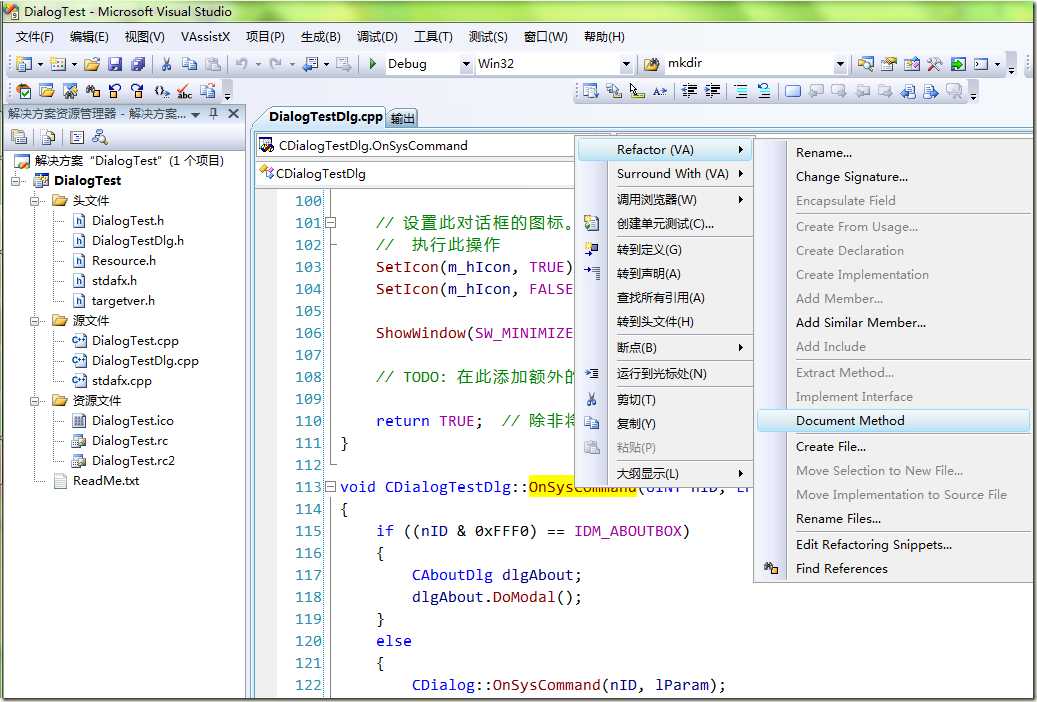Open the Undo history dropdown arrow

click(x=258, y=64)
